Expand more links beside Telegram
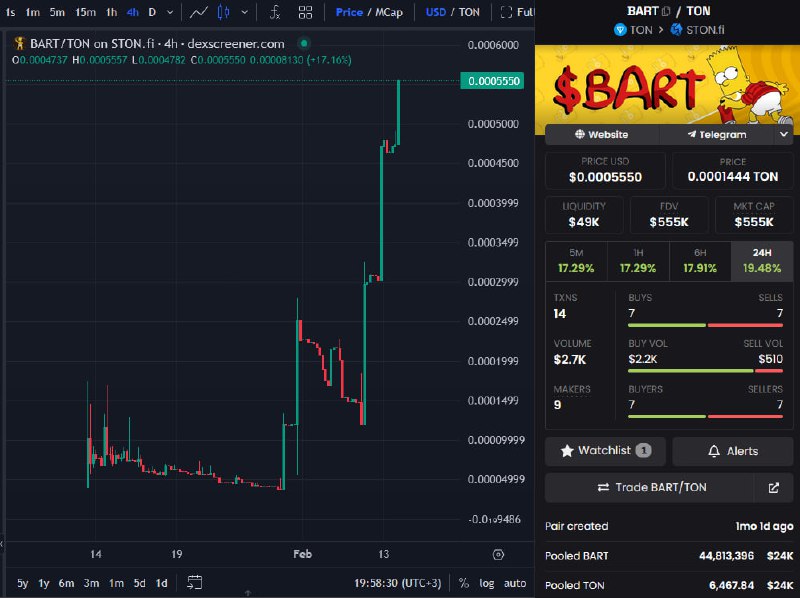Image resolution: width=800 pixels, height=598 pixels. point(784,135)
